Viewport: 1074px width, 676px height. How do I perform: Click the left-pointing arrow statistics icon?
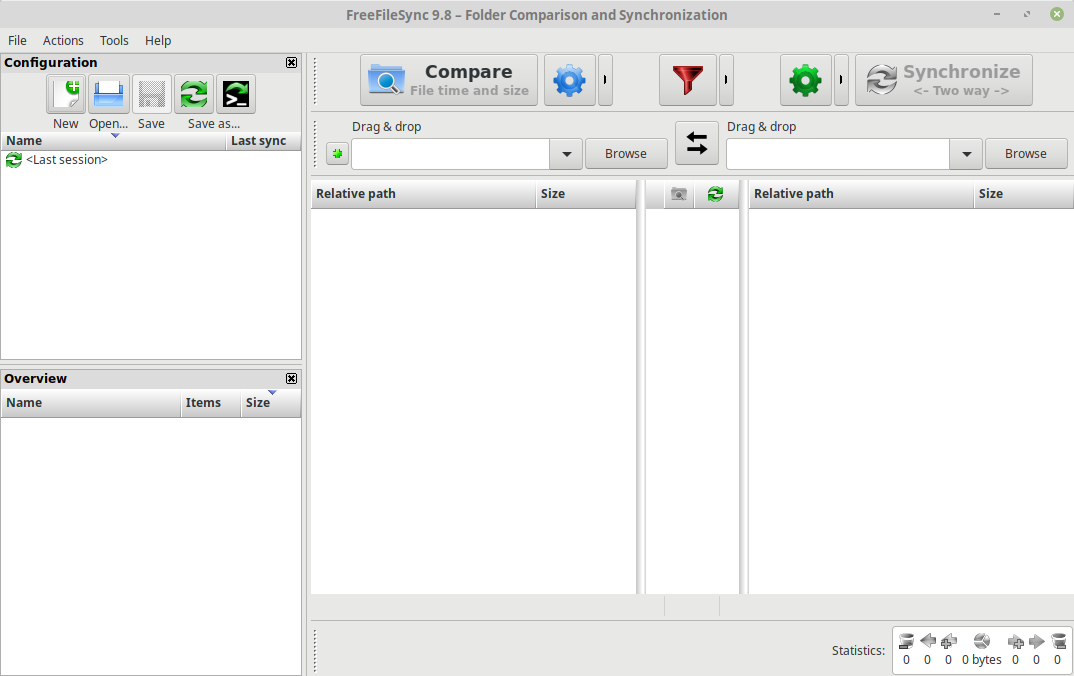[927, 641]
